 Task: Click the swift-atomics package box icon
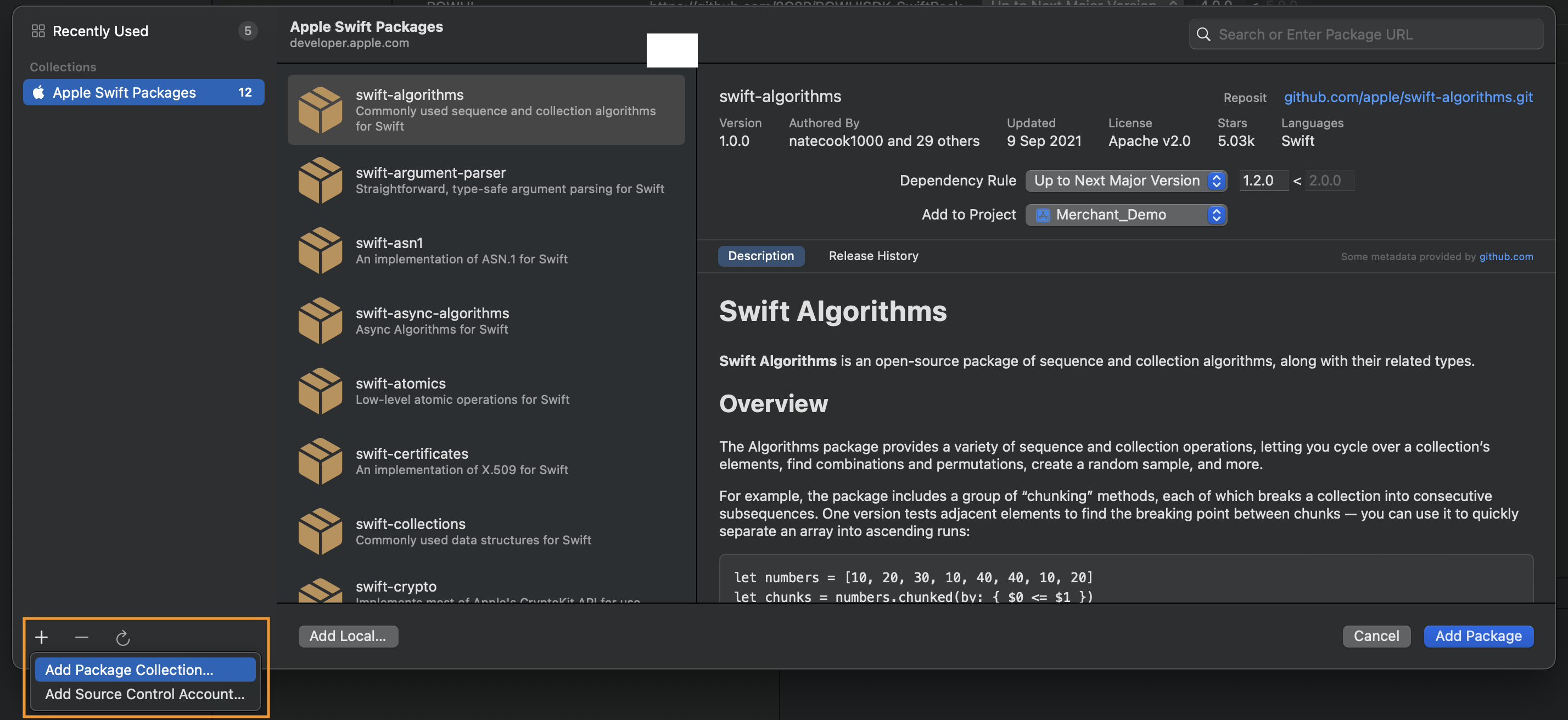click(x=320, y=391)
